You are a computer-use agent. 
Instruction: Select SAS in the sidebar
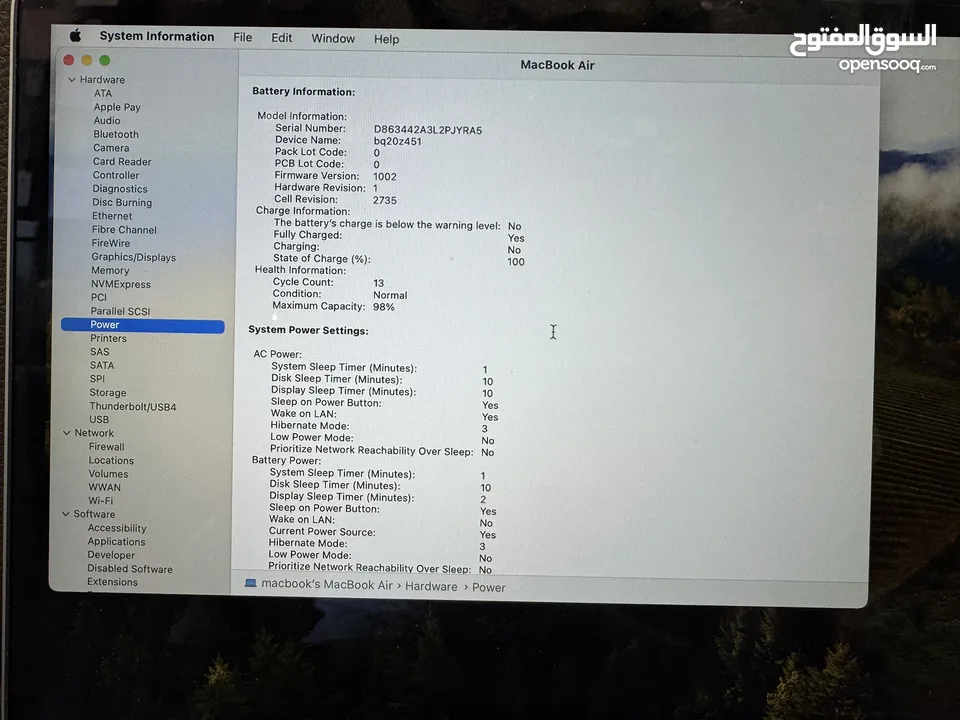tap(100, 351)
